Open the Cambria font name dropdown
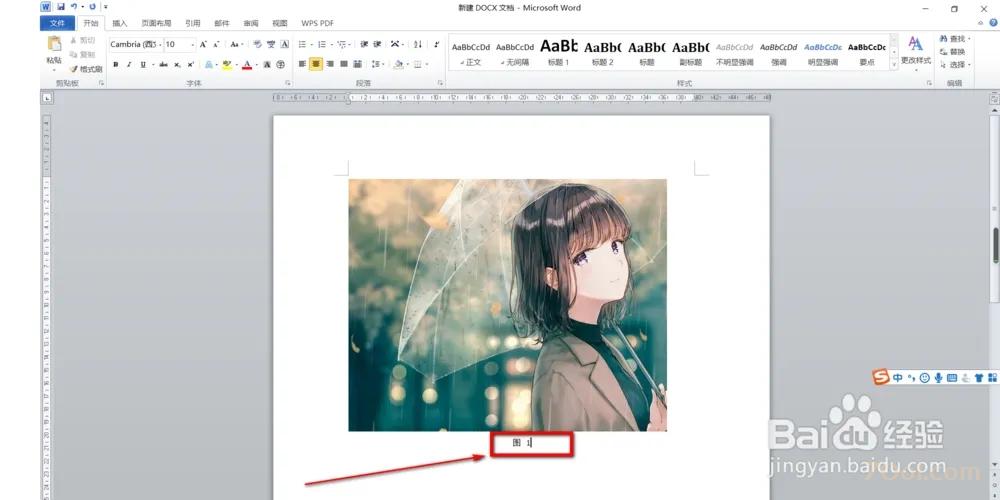The width and height of the screenshot is (1000, 500). pyautogui.click(x=160, y=45)
